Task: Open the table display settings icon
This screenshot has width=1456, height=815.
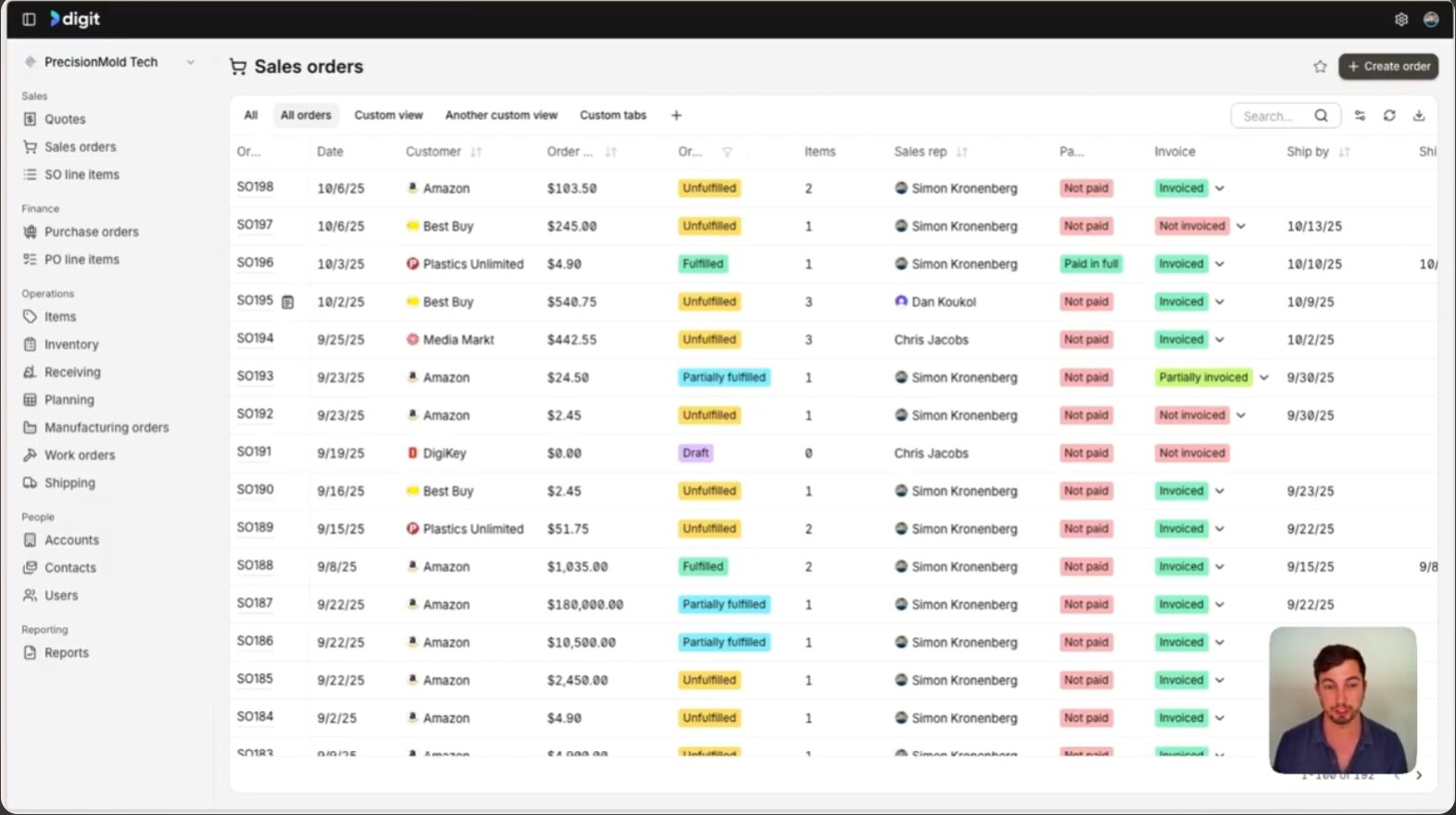Action: point(1360,116)
